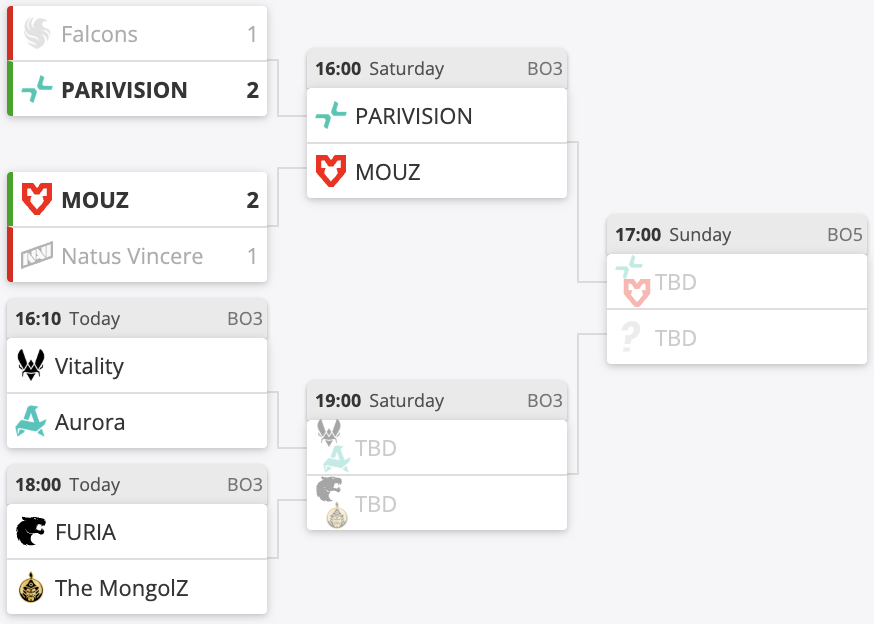Click the Natus Vincere logo
The image size is (874, 624).
tap(37, 256)
